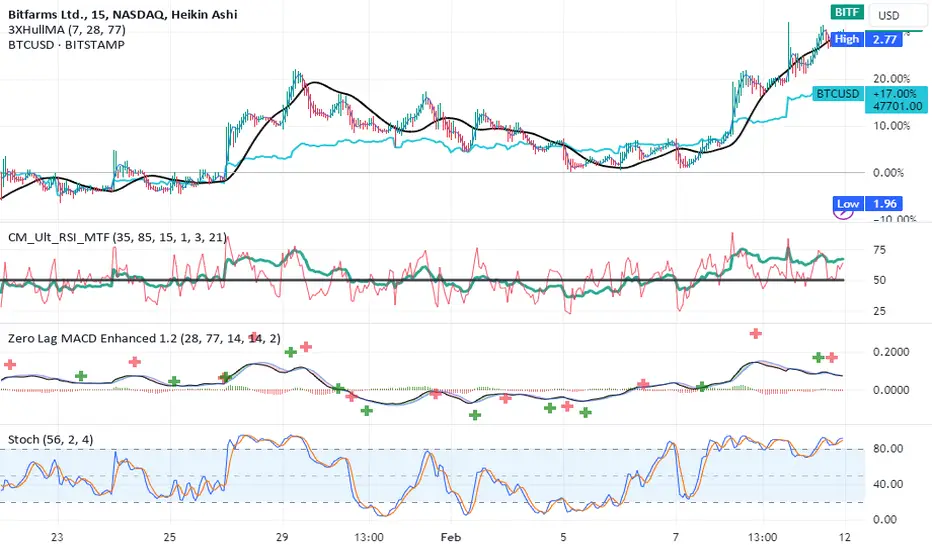Image resolution: width=932 pixels, height=550 pixels.
Task: Click the date label 12 on time axis
Action: [x=845, y=537]
